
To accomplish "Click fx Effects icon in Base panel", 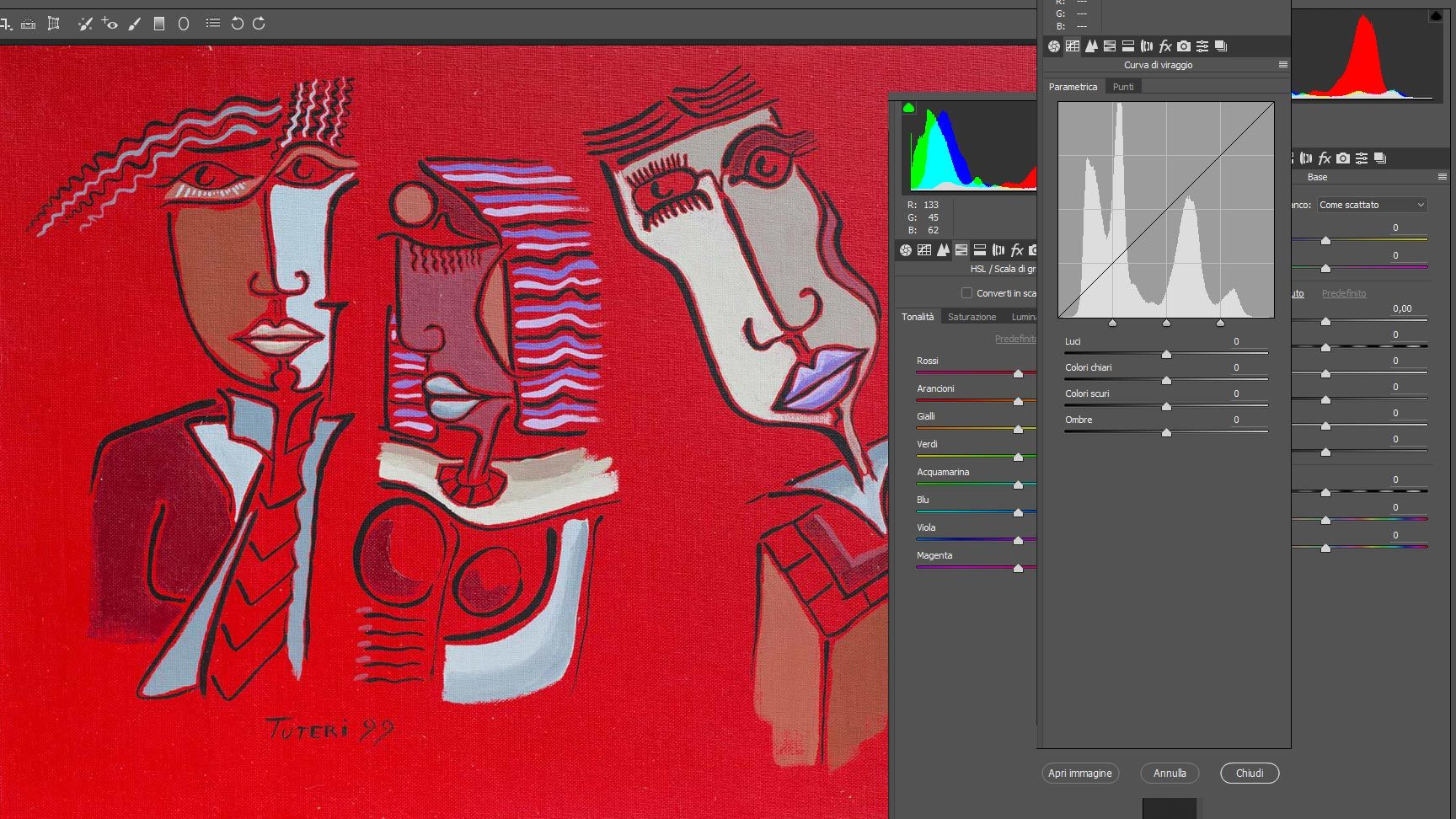I will tap(1325, 158).
